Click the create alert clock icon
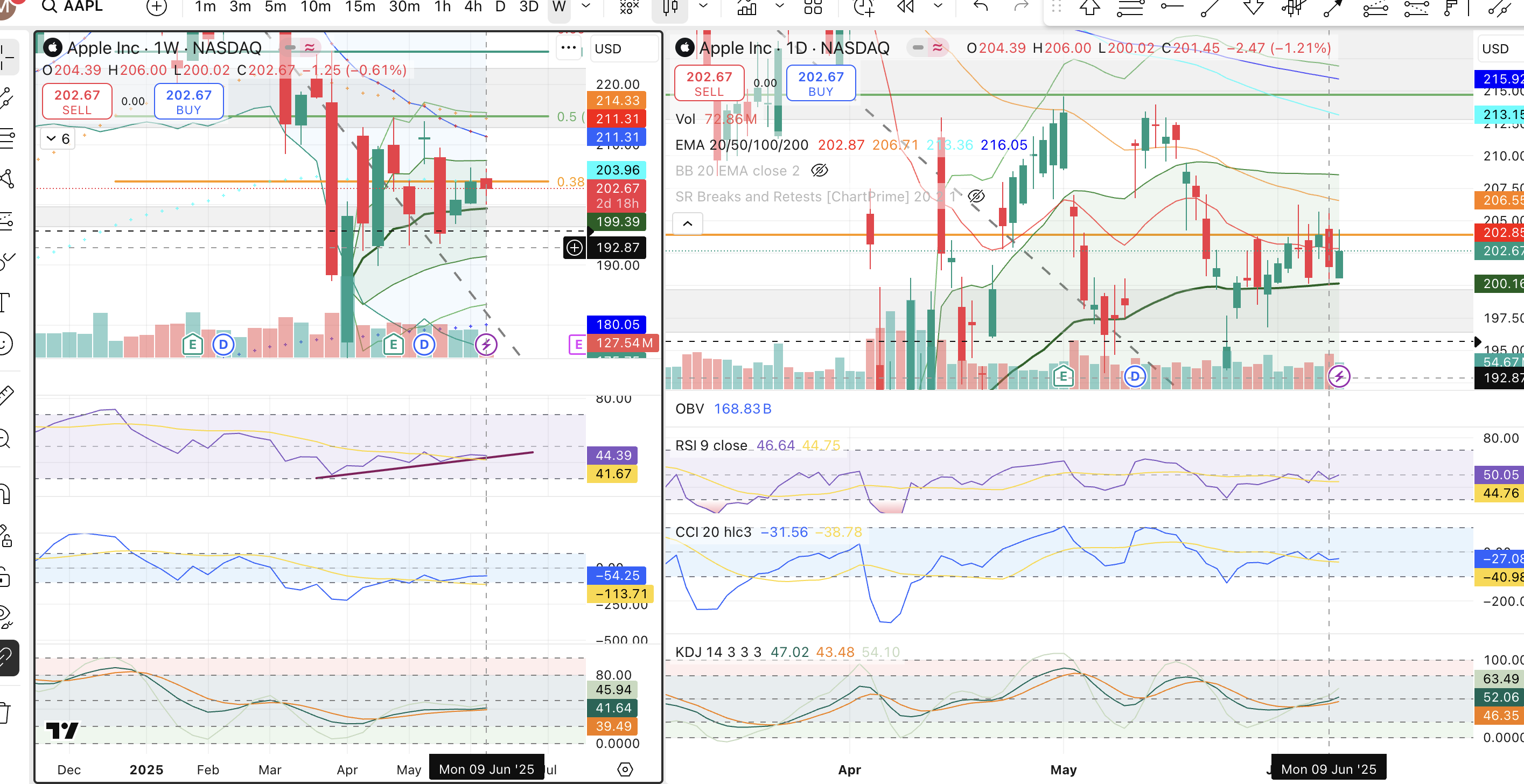The height and width of the screenshot is (784, 1524). coord(864,7)
